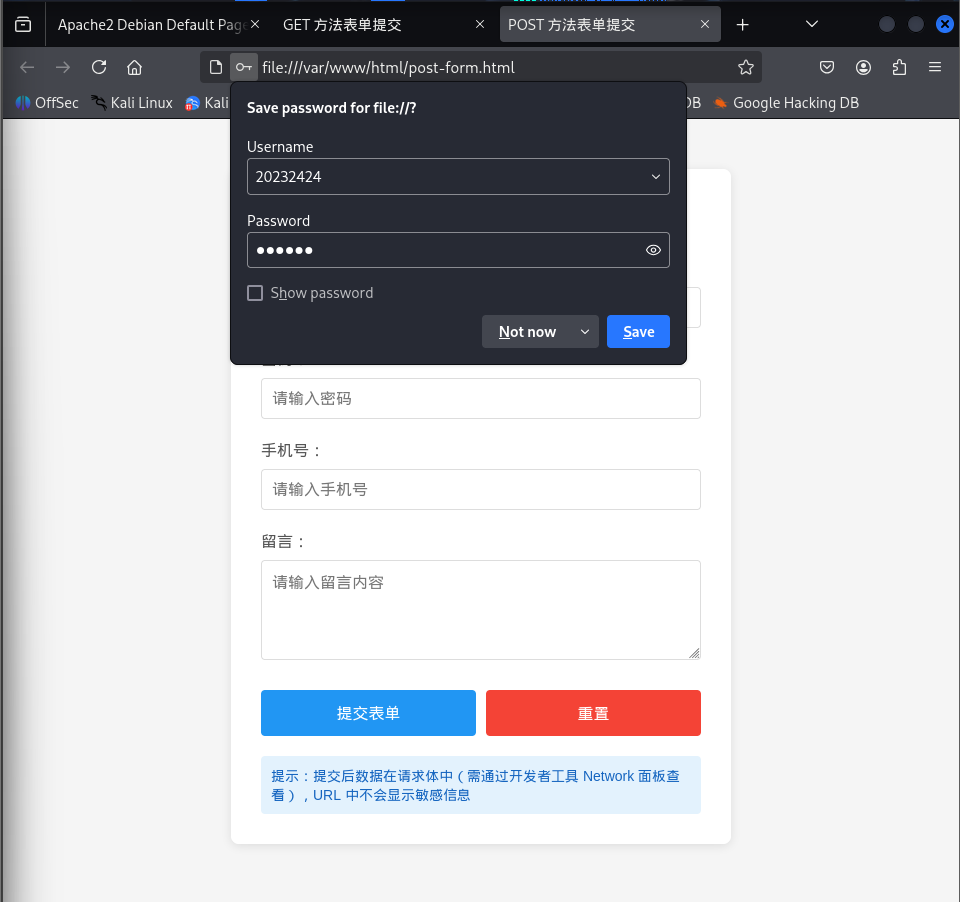Open the extensions puzzle-piece icon

pyautogui.click(x=899, y=67)
